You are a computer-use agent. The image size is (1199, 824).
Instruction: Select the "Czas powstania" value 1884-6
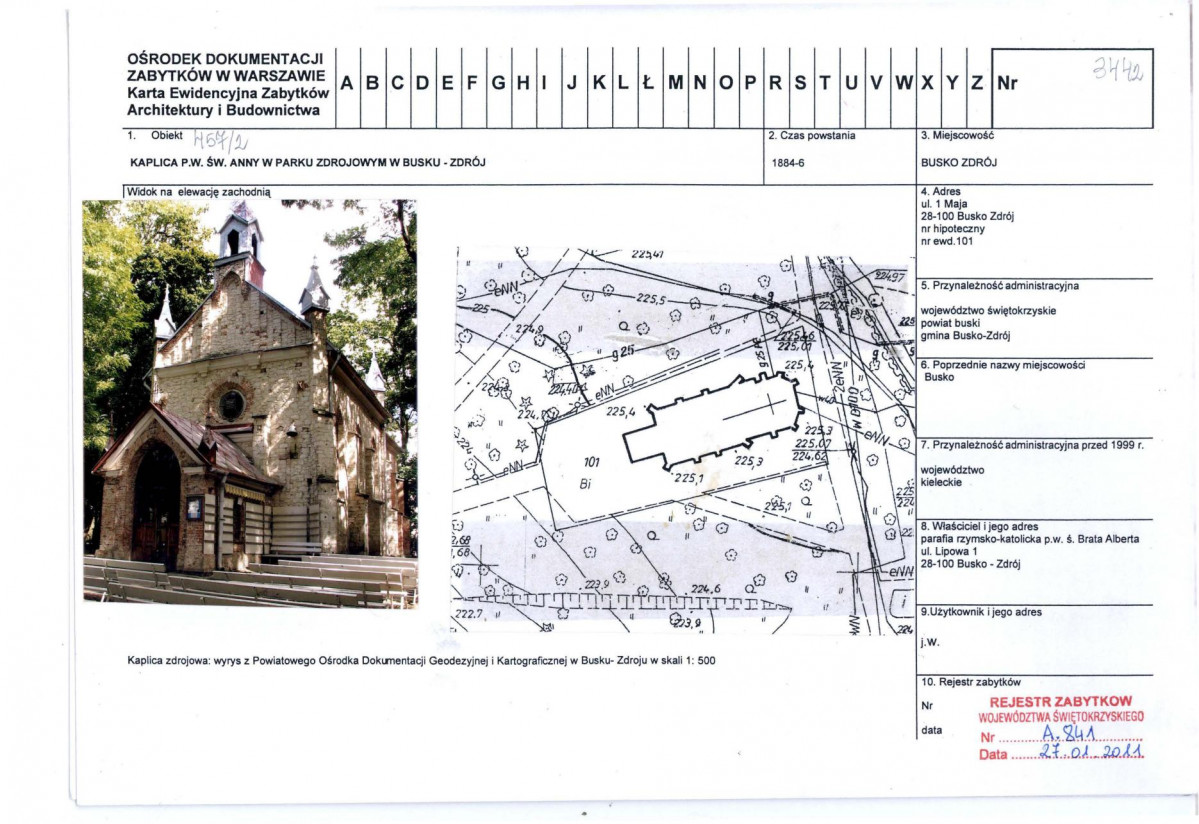788,163
